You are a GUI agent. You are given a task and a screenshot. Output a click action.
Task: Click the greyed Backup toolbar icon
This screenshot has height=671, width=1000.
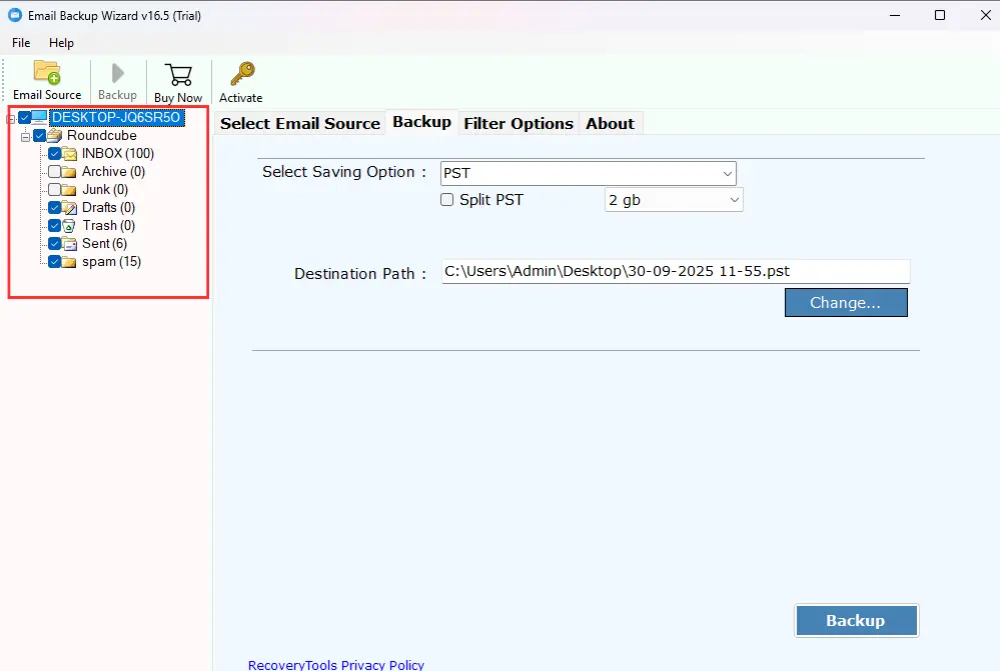[117, 75]
